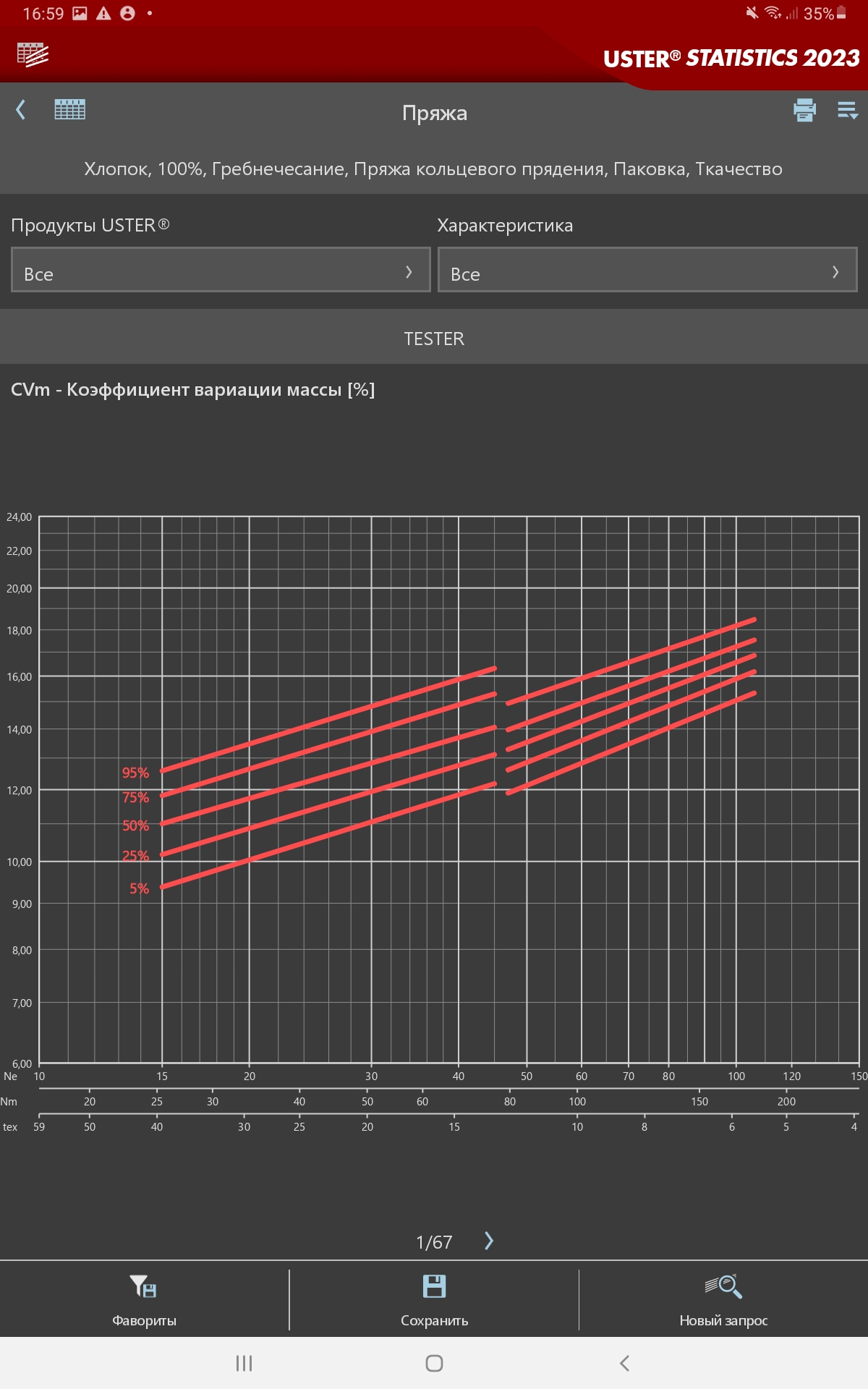Tap the Сохранить label

(x=434, y=1320)
